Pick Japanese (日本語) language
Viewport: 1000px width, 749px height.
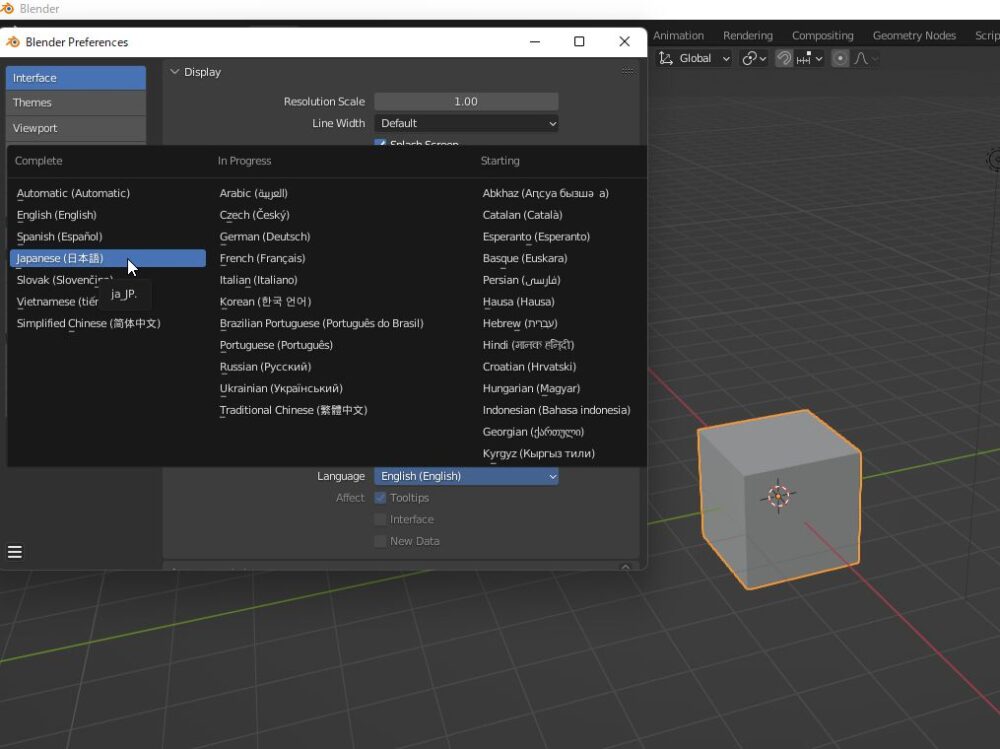[108, 258]
